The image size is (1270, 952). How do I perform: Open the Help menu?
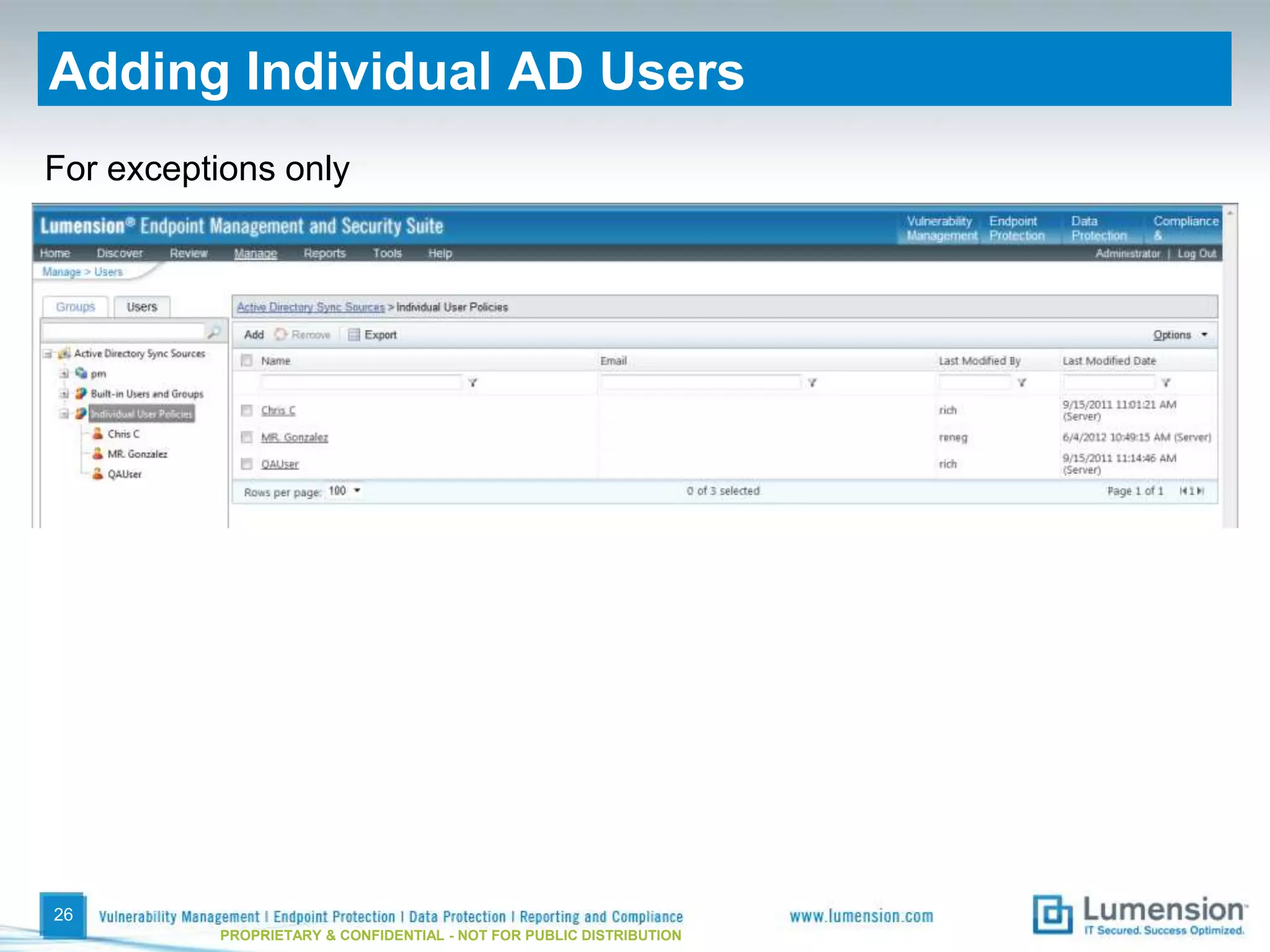pos(440,253)
